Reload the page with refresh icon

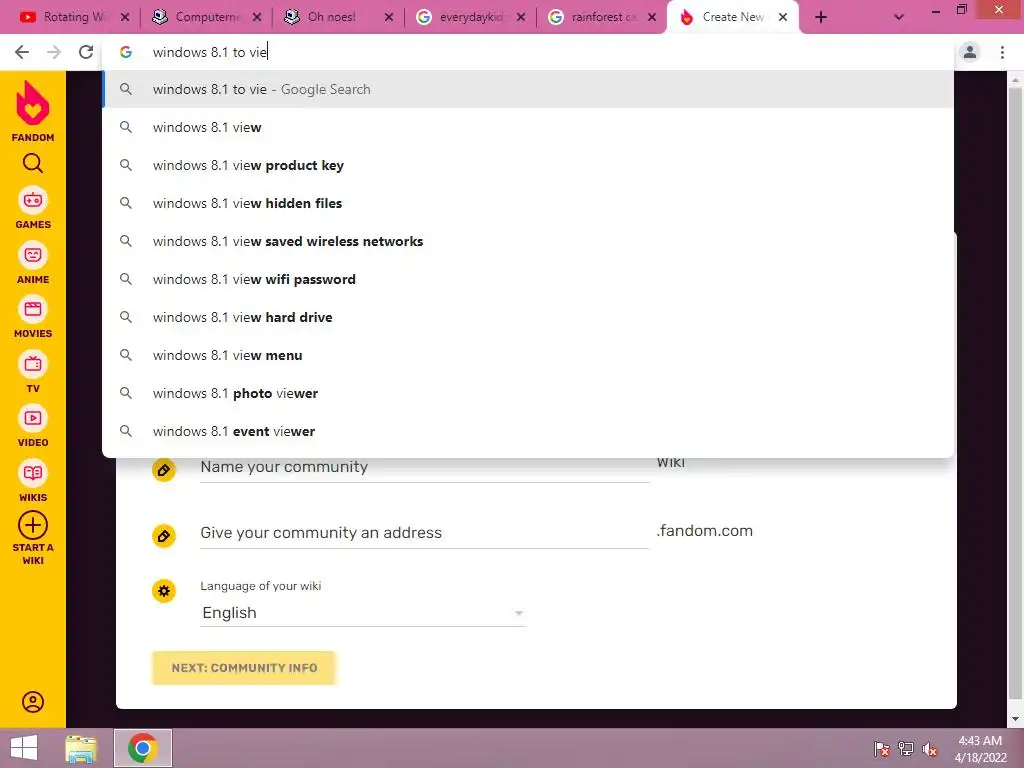click(86, 52)
